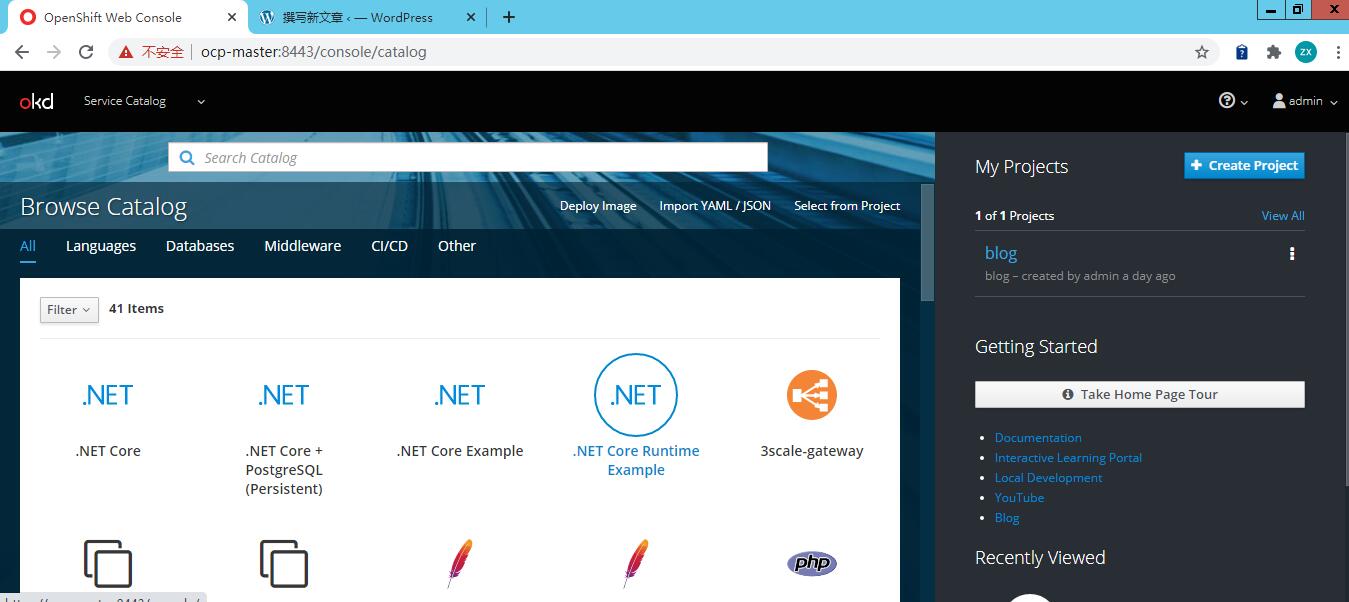Screen dimensions: 1349x602
Task: Select the .NET Core catalog icon
Action: (108, 395)
